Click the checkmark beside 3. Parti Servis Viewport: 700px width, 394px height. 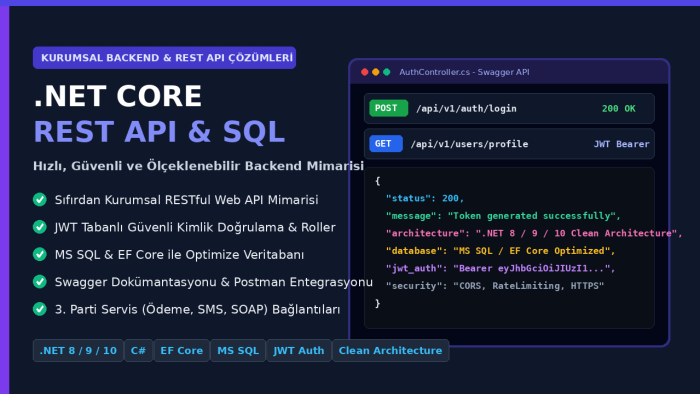point(40,309)
